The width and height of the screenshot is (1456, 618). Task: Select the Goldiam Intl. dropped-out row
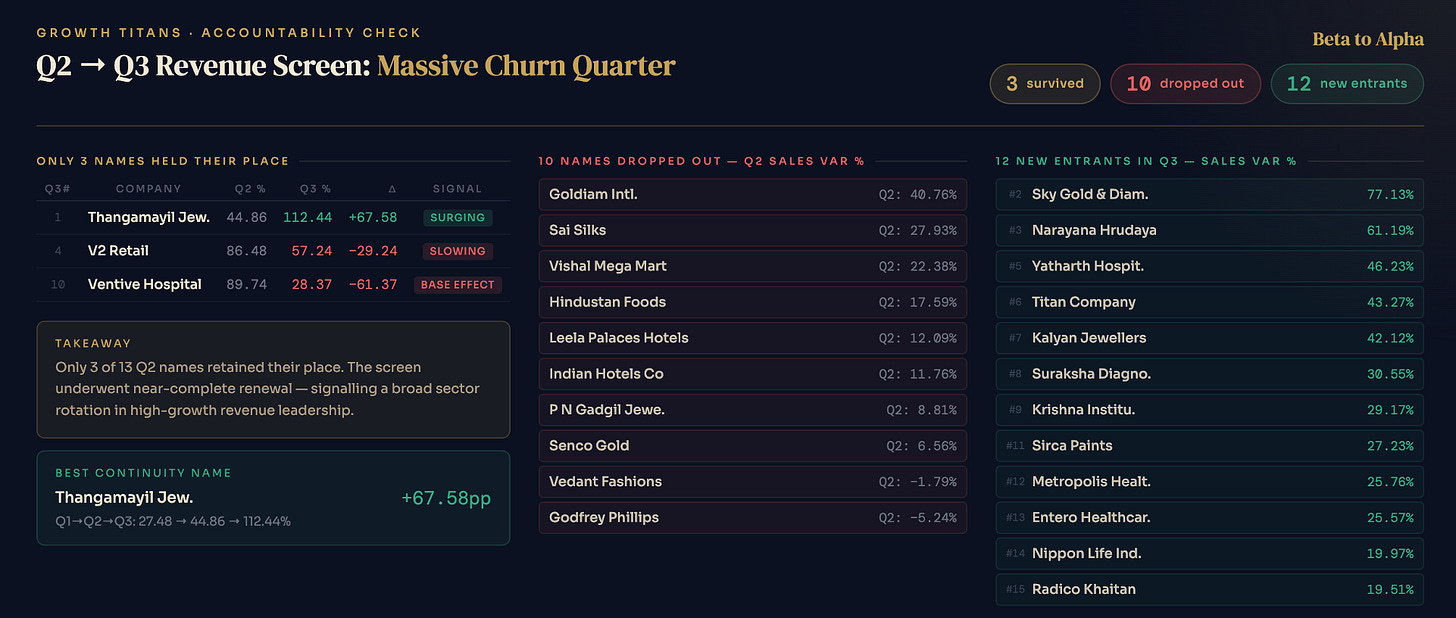[x=753, y=194]
